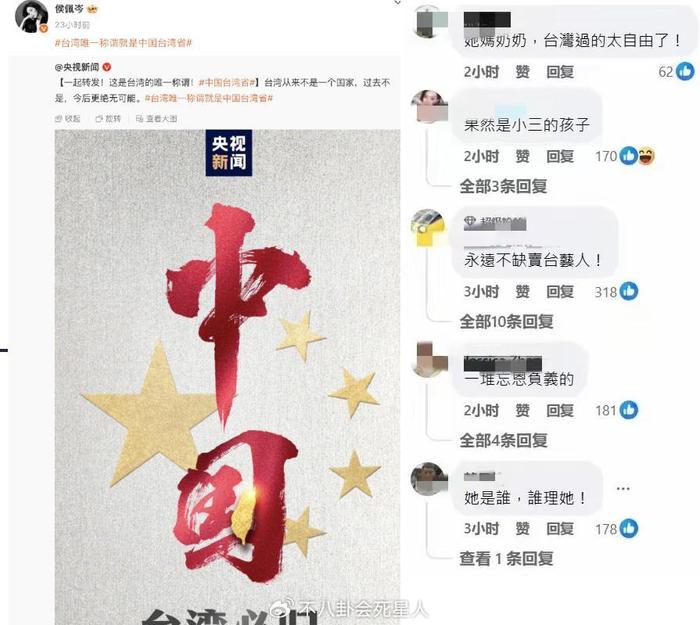Click the like icon beside count 178
This screenshot has width=700, height=625.
pyautogui.click(x=629, y=528)
